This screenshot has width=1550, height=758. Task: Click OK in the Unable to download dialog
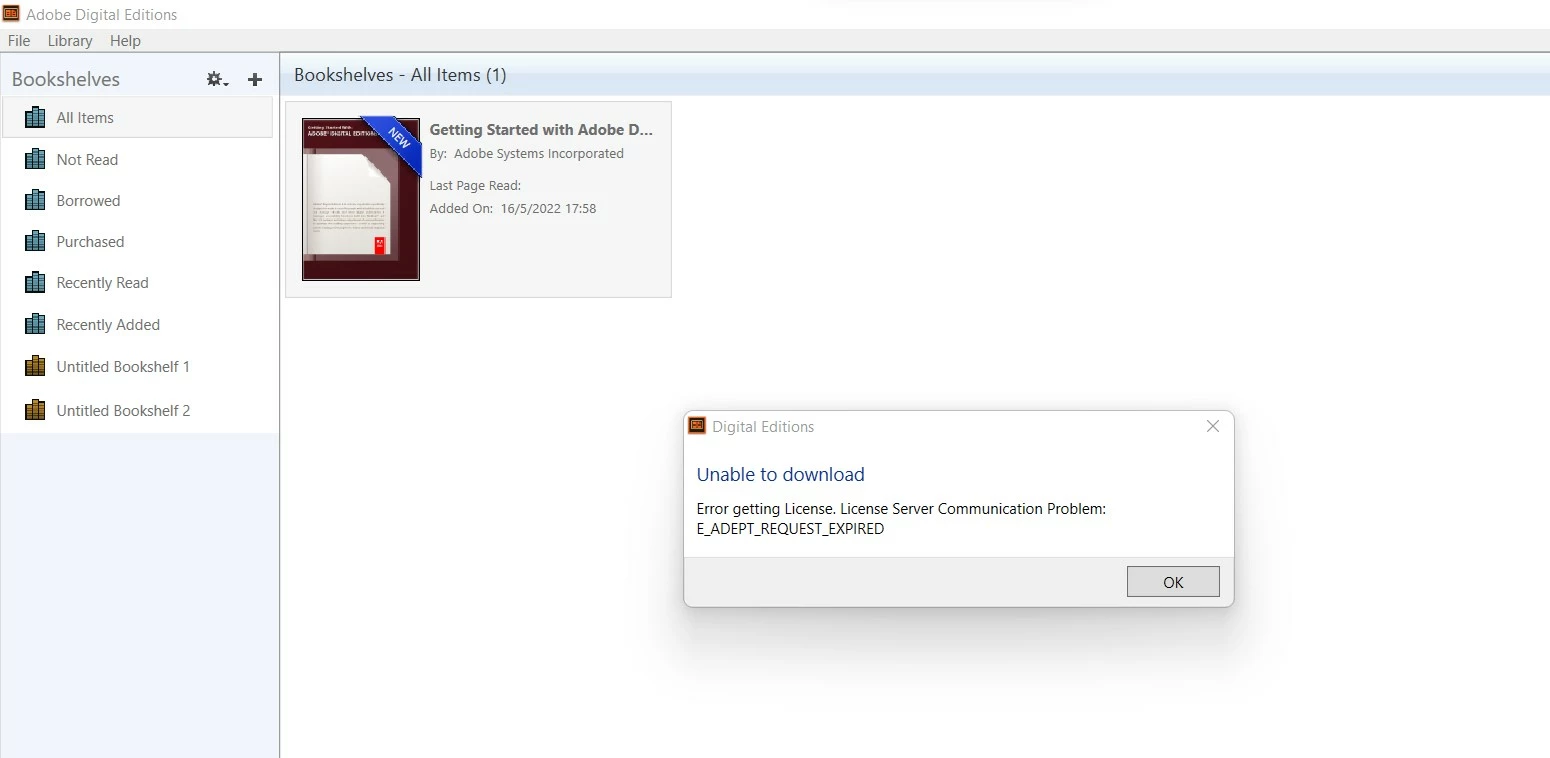[1173, 582]
